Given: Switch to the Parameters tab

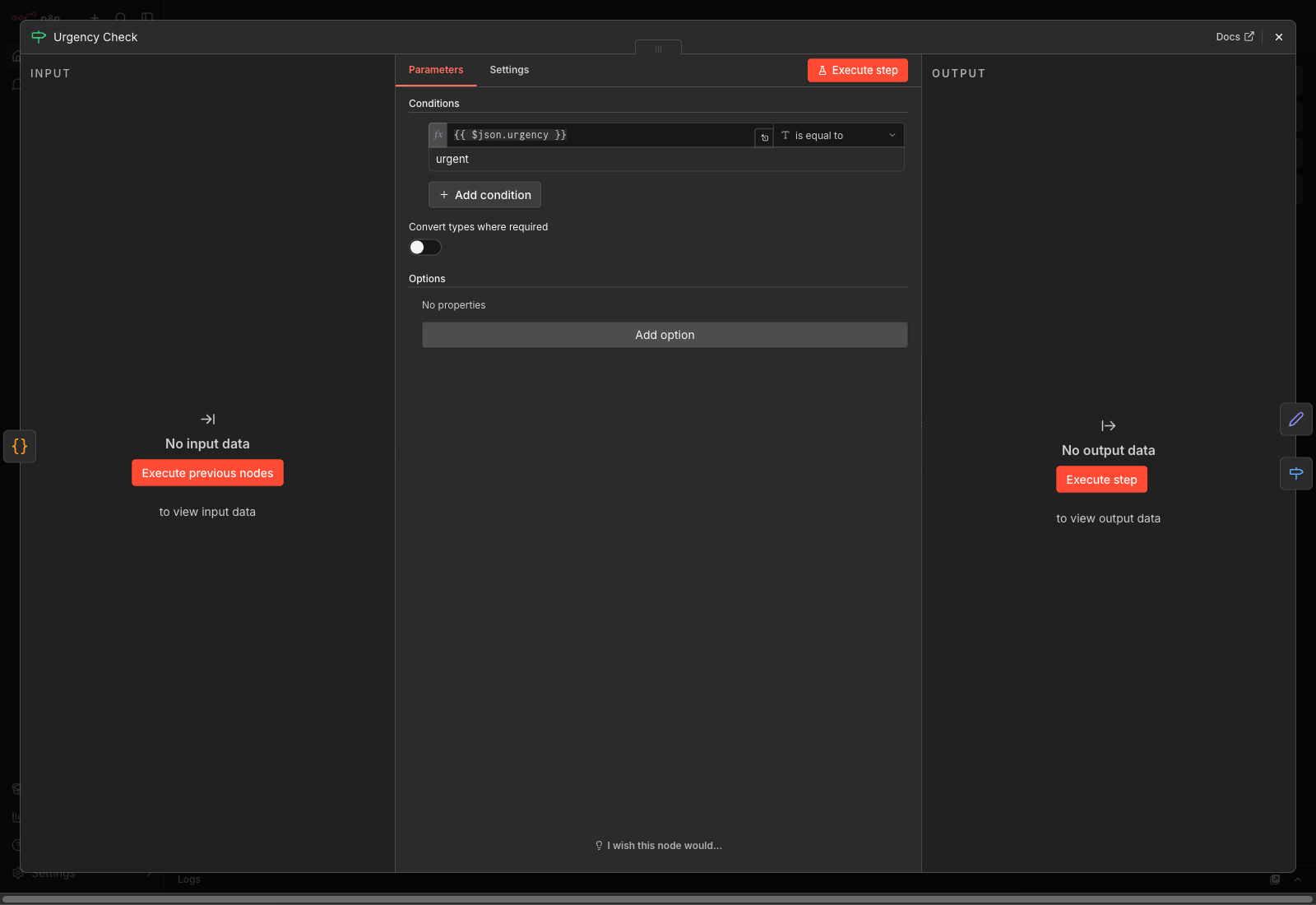Looking at the screenshot, I should 436,70.
